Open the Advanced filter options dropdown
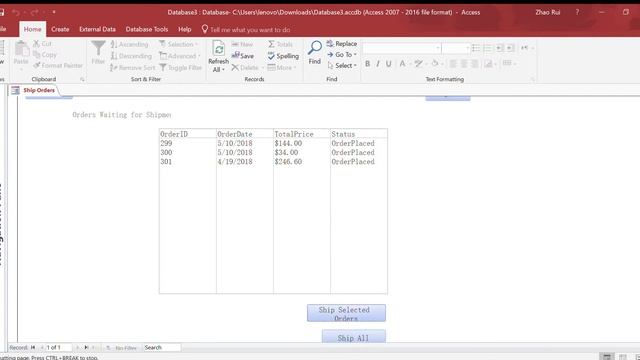 tap(180, 56)
